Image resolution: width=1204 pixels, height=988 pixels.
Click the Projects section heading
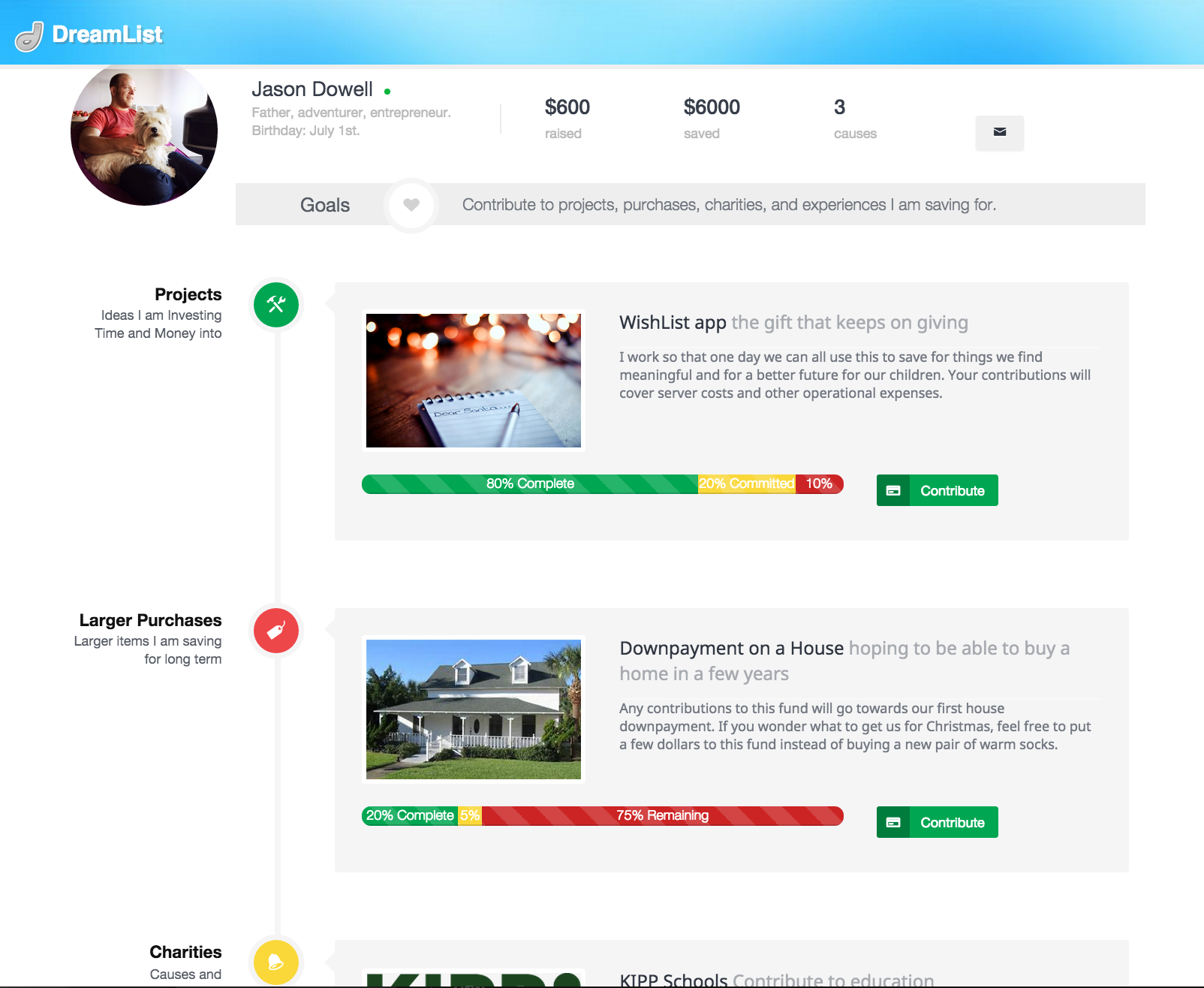point(188,294)
